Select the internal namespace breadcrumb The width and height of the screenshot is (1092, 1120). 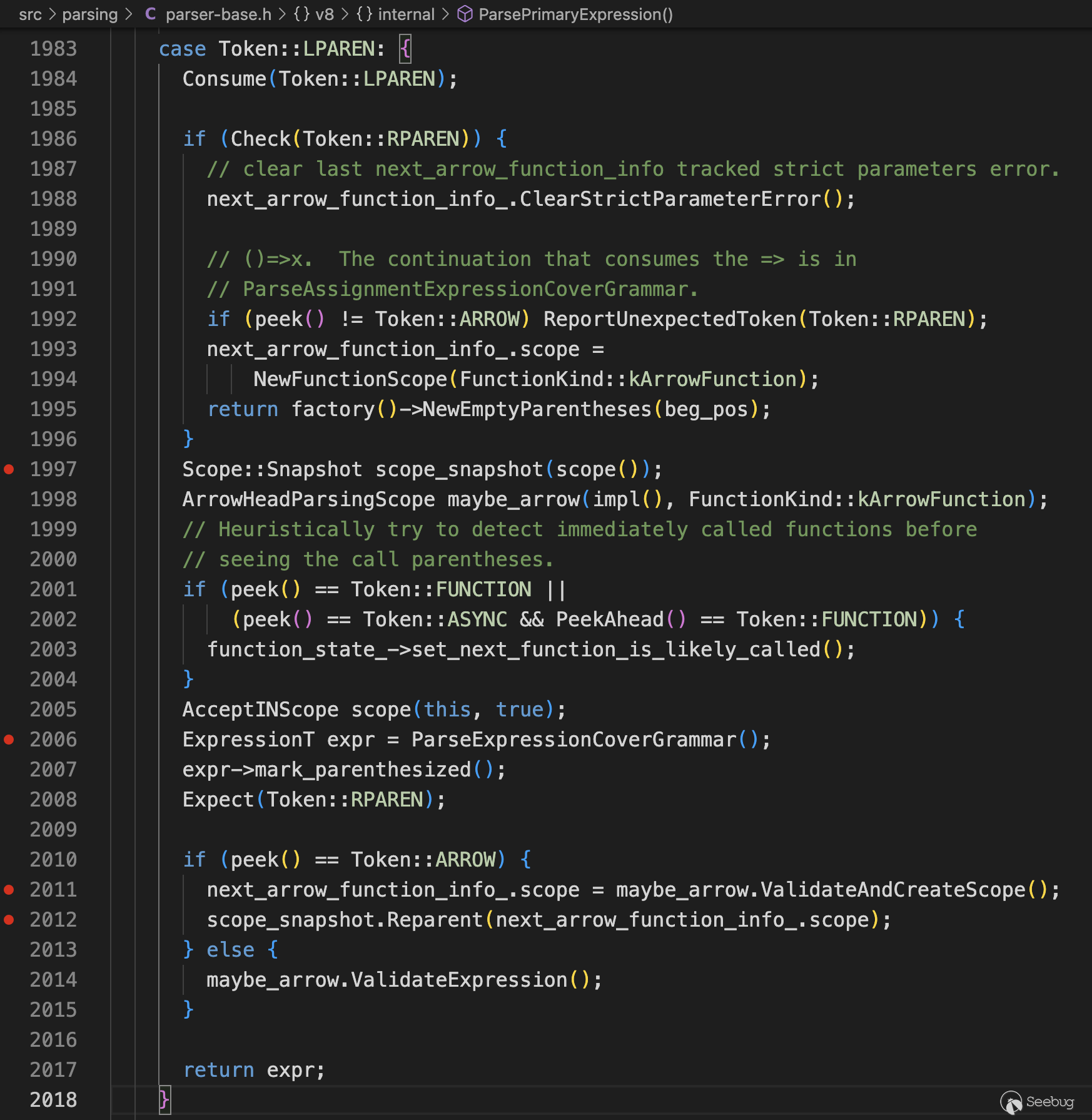[x=406, y=14]
